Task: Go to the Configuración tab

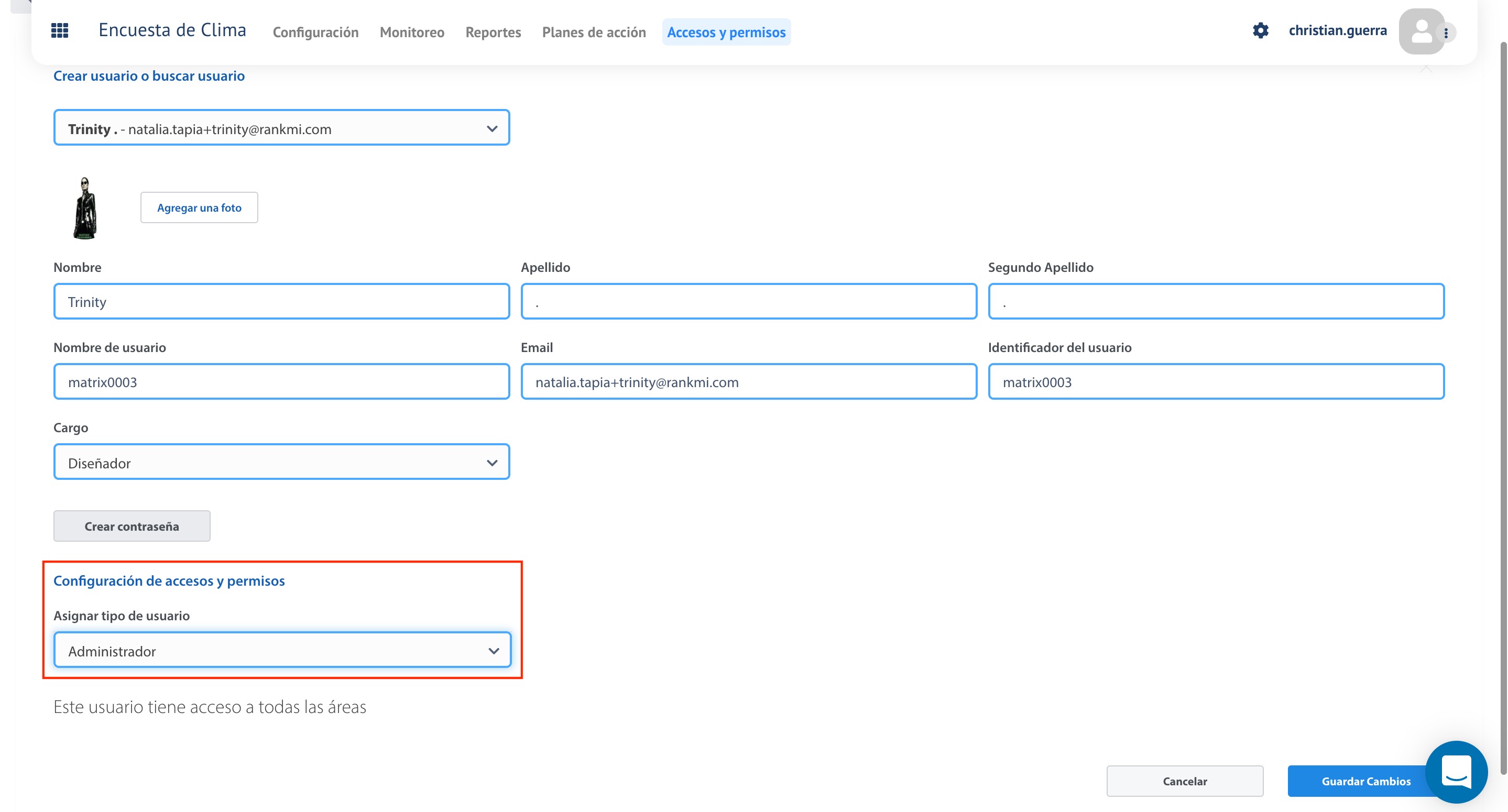Action: click(x=315, y=32)
